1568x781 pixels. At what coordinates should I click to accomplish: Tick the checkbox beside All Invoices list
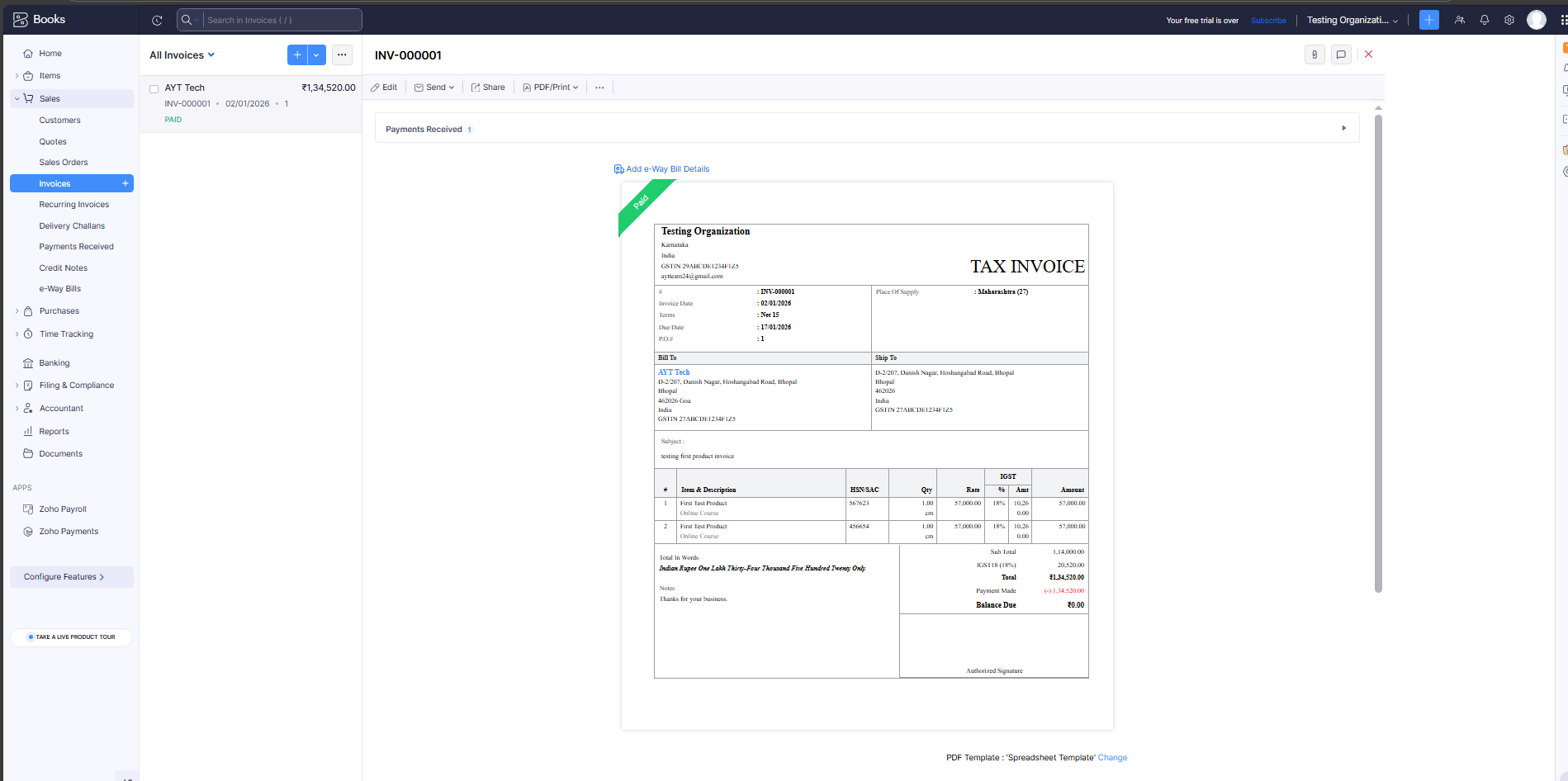pos(154,88)
